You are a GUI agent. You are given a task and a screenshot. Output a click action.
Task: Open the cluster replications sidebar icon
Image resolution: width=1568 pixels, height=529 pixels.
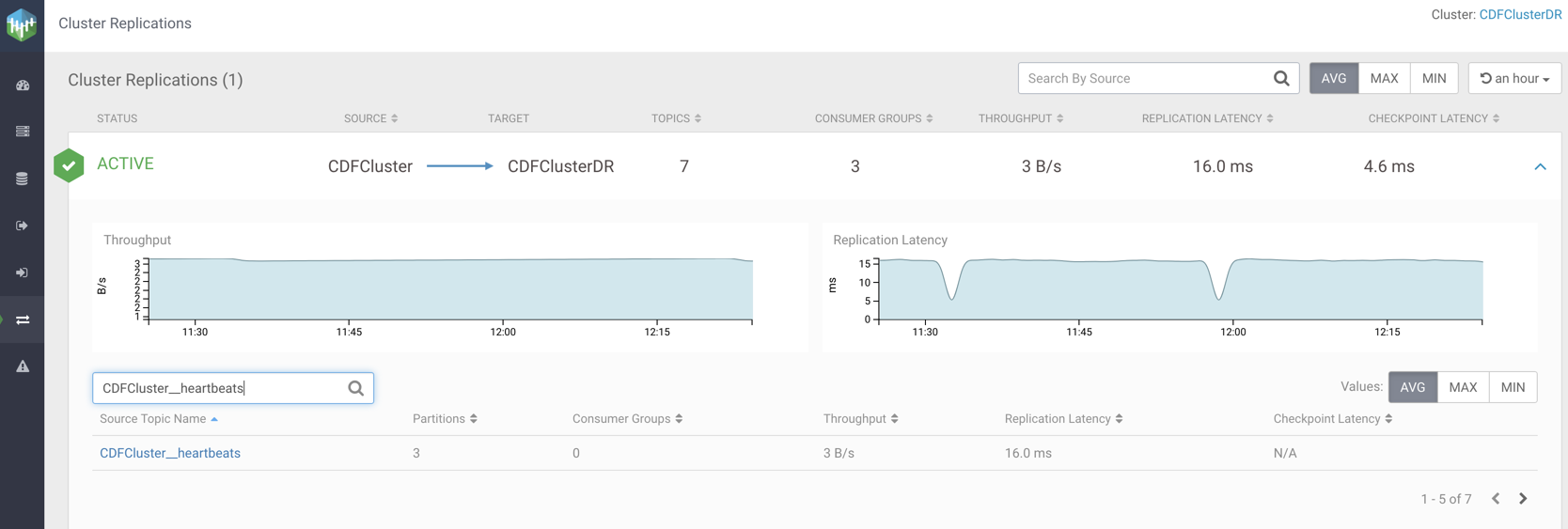pyautogui.click(x=23, y=319)
